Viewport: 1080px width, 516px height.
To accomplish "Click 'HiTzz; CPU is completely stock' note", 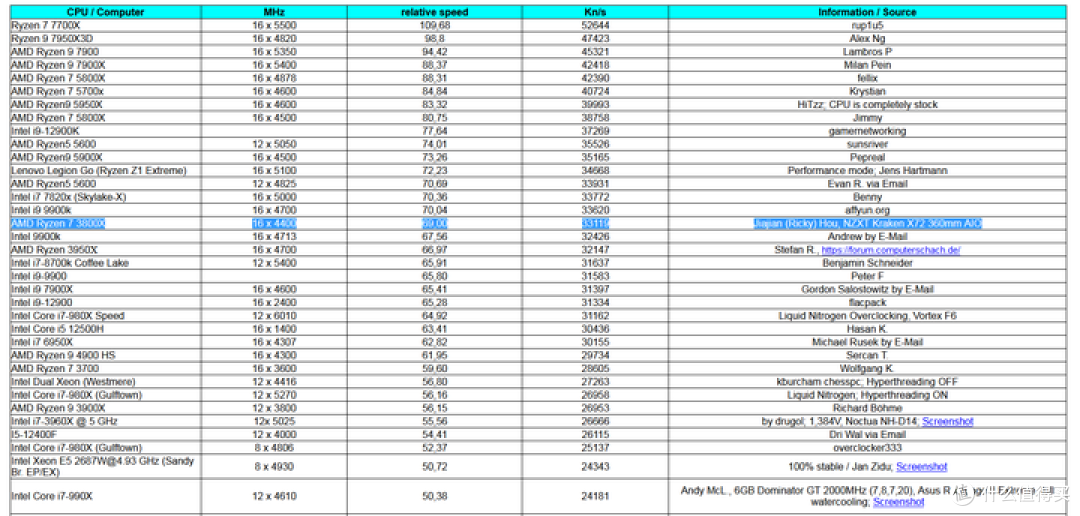I will click(867, 105).
